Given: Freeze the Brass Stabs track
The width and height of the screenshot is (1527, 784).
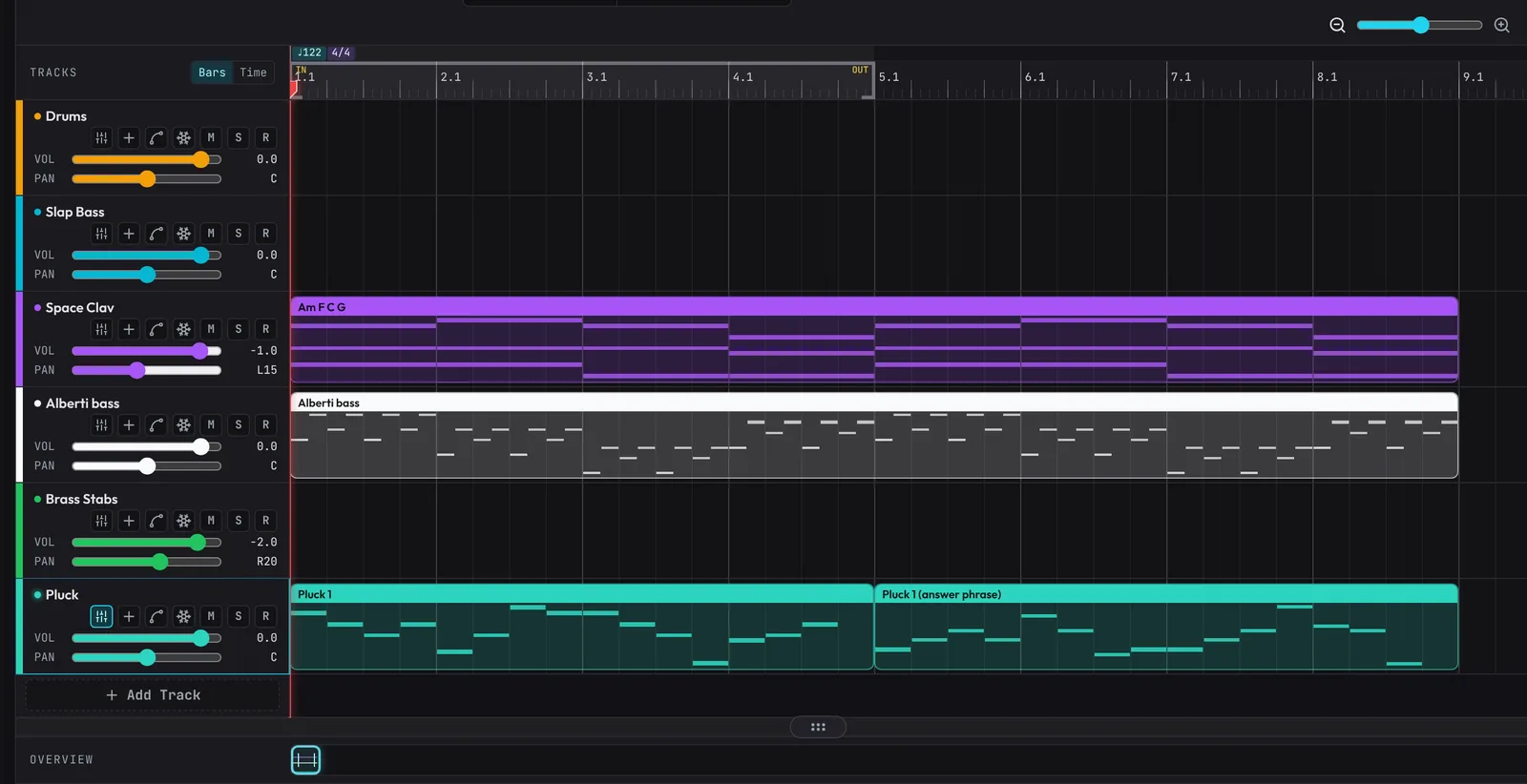Looking at the screenshot, I should 183,521.
